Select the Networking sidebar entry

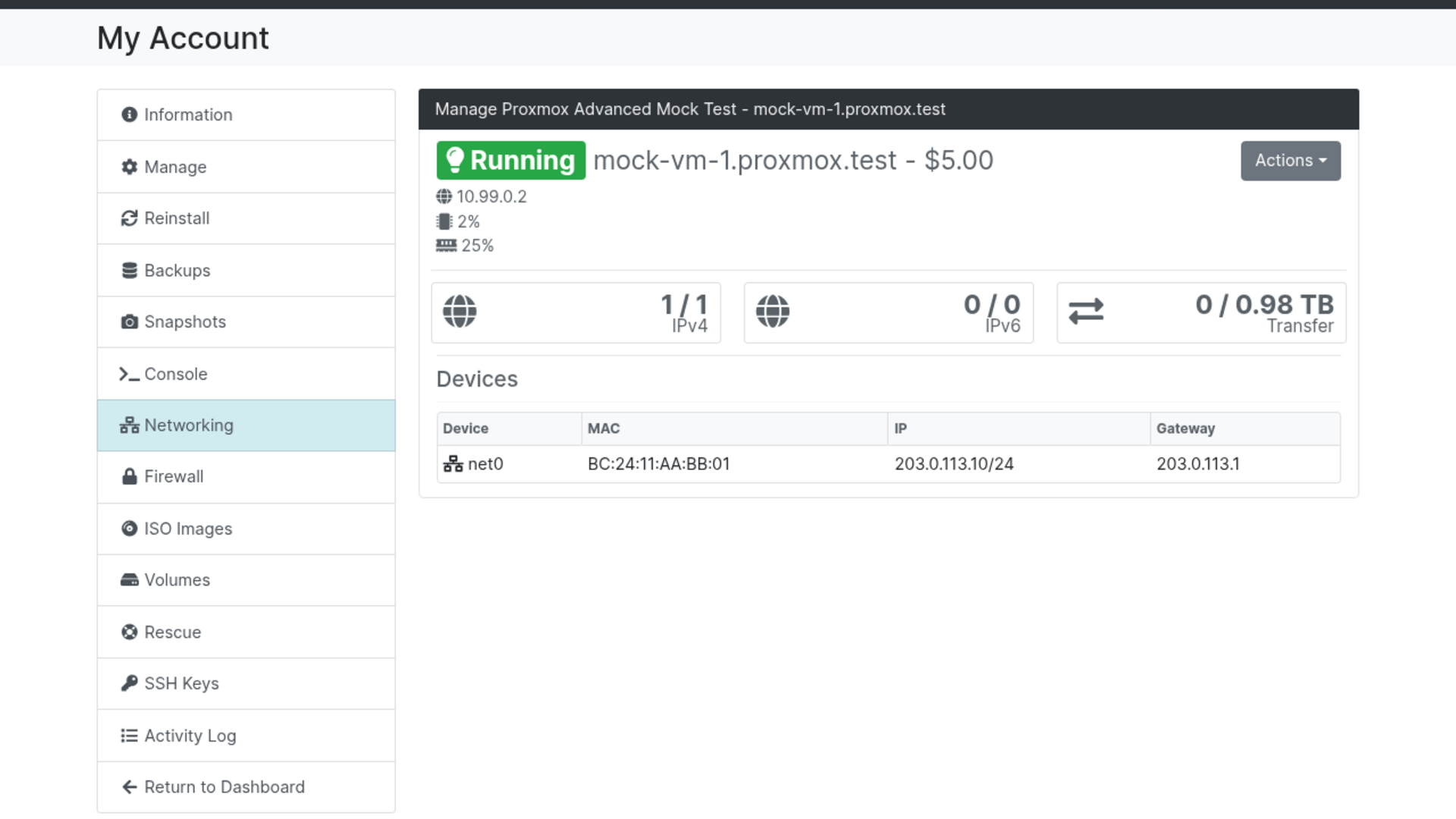click(x=246, y=425)
